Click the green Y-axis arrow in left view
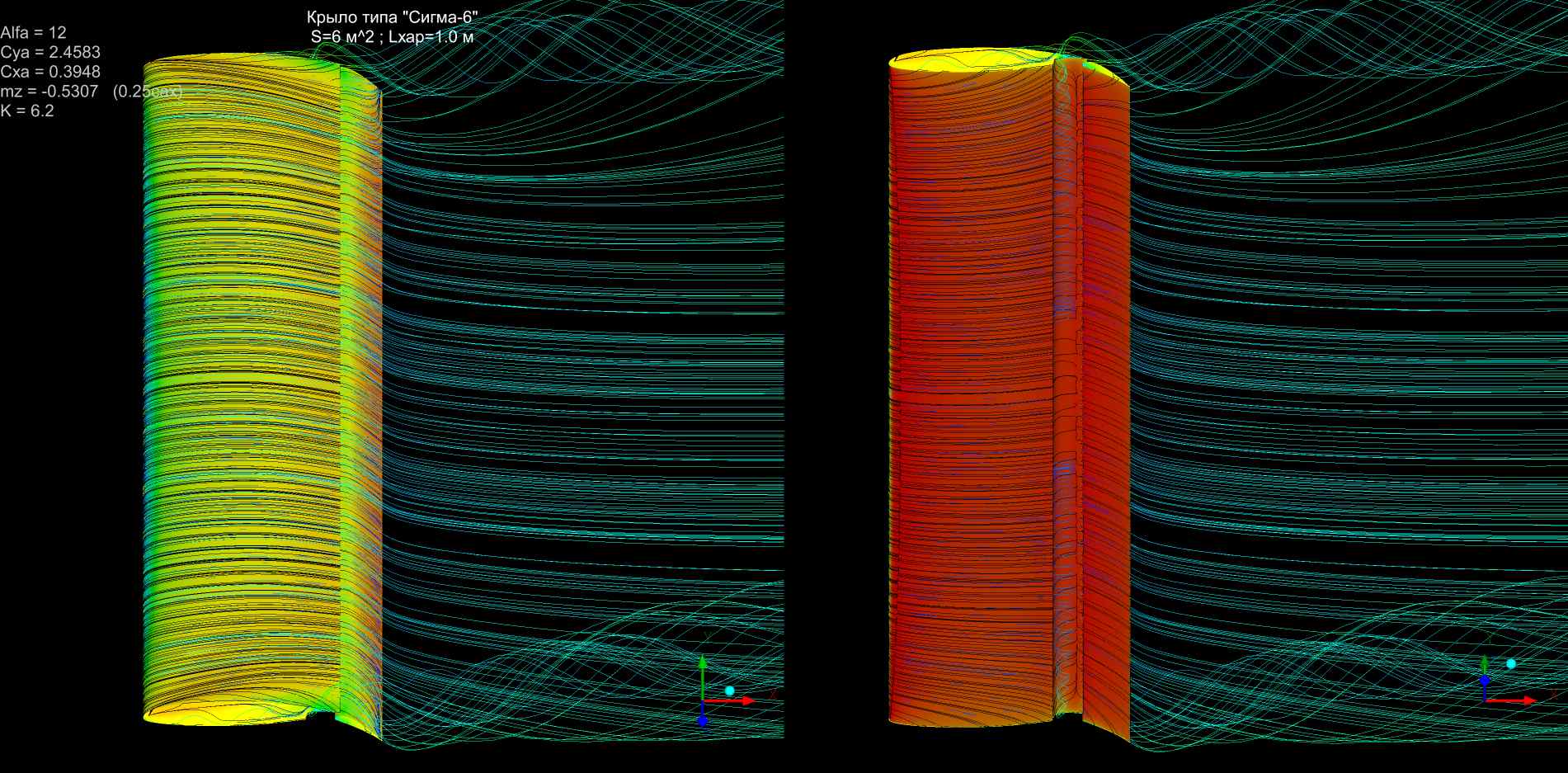The image size is (1568, 773). (x=702, y=674)
